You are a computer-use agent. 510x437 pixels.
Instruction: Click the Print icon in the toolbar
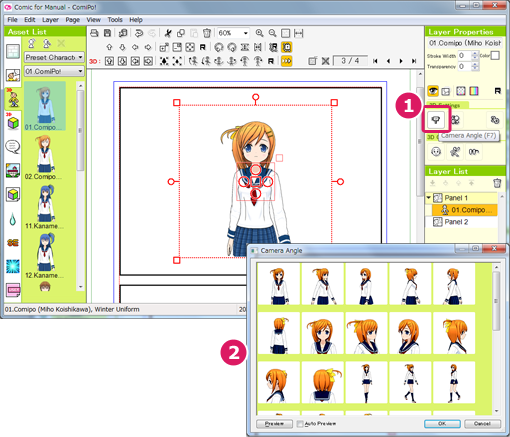tap(94, 33)
